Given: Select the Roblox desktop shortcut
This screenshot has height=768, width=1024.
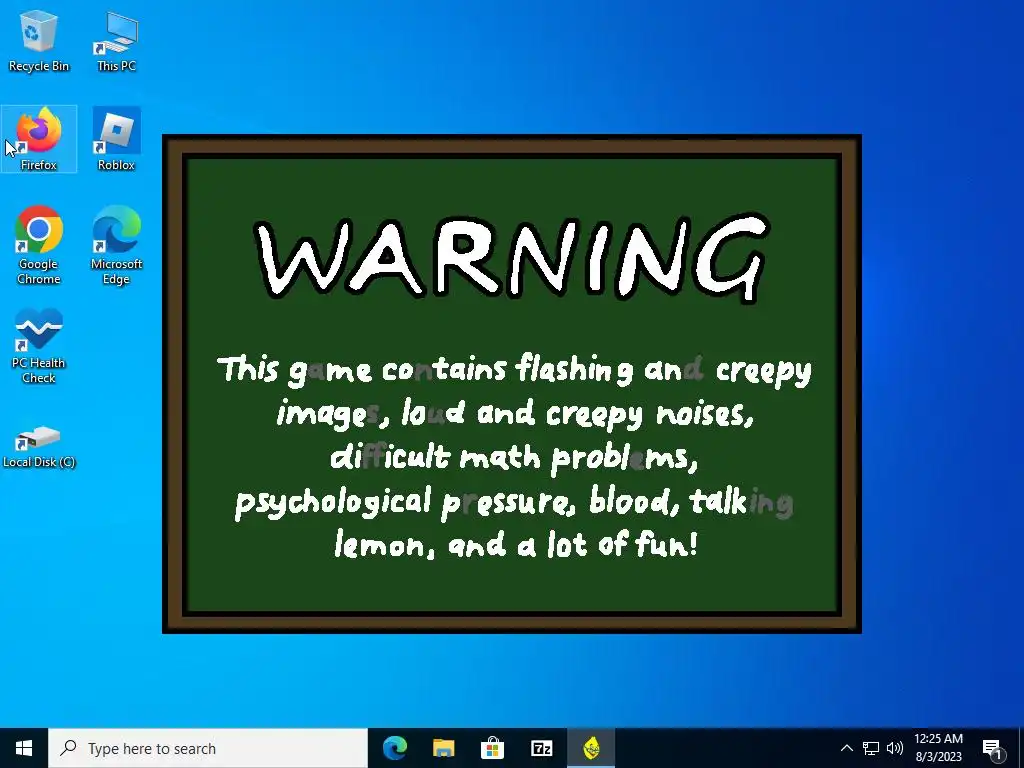Looking at the screenshot, I should tap(116, 139).
